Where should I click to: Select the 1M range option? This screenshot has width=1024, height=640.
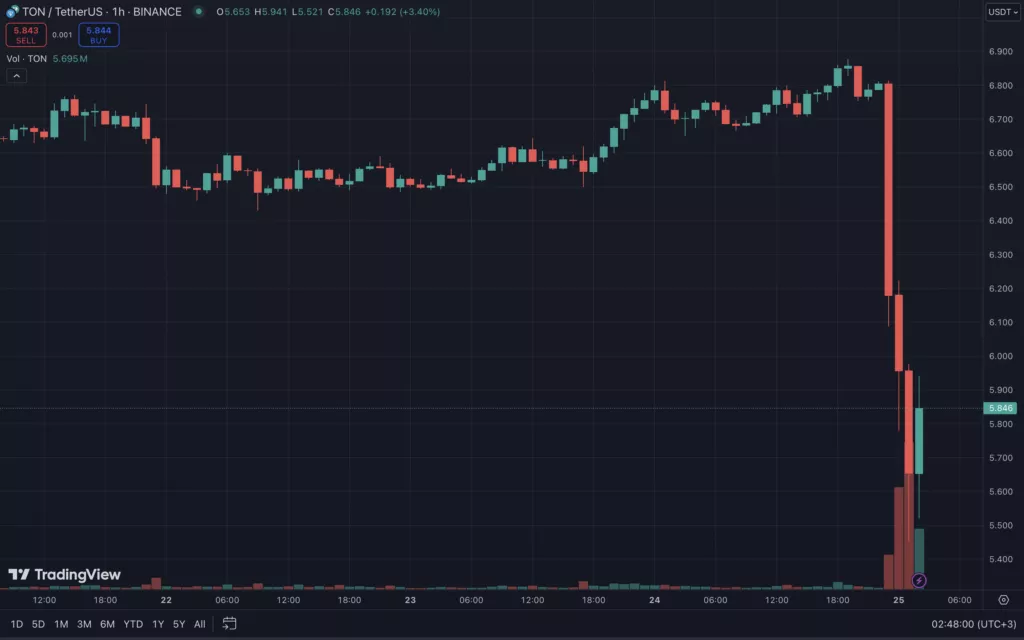[x=61, y=624]
